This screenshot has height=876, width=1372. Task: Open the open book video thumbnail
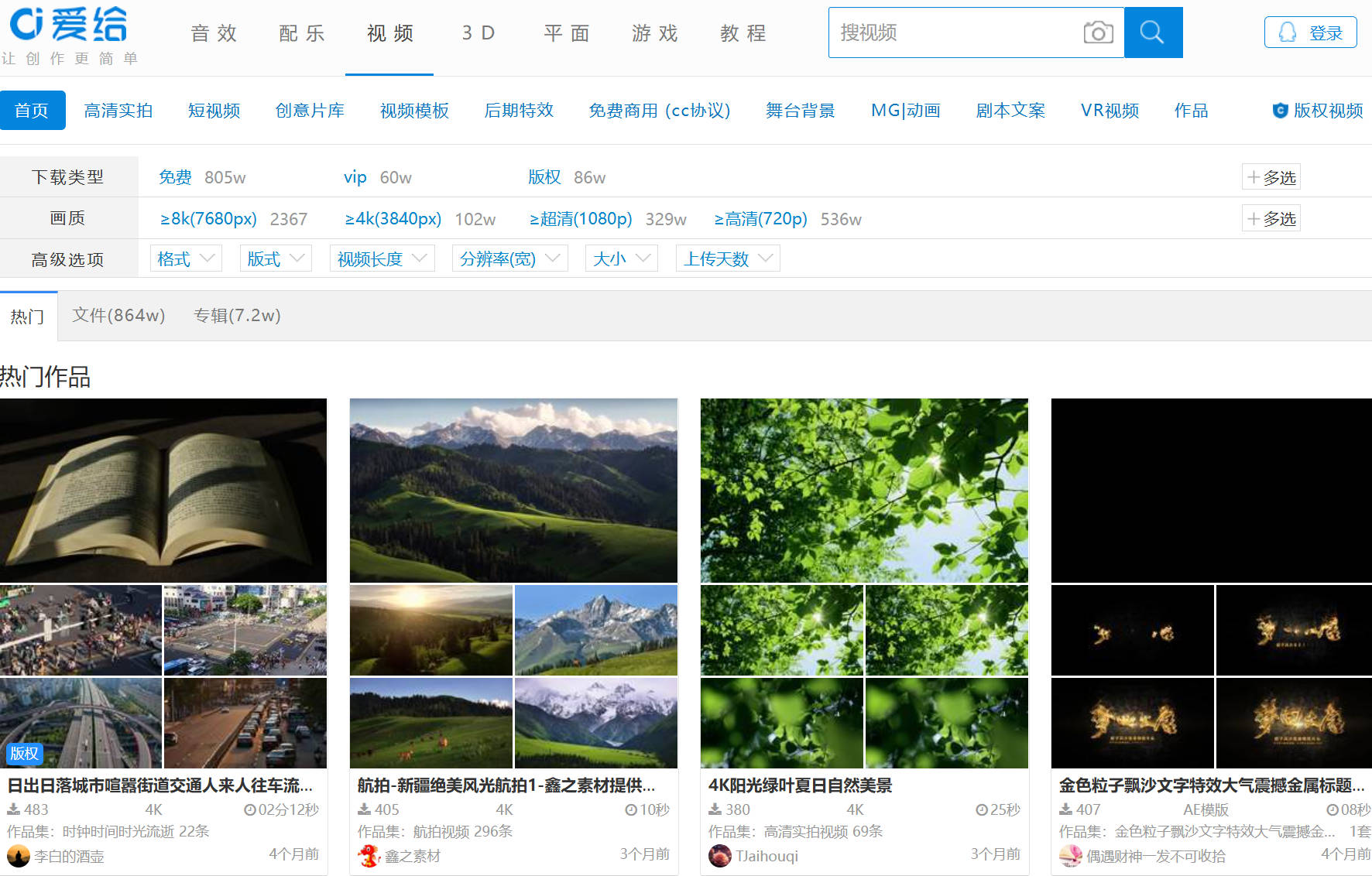point(163,490)
